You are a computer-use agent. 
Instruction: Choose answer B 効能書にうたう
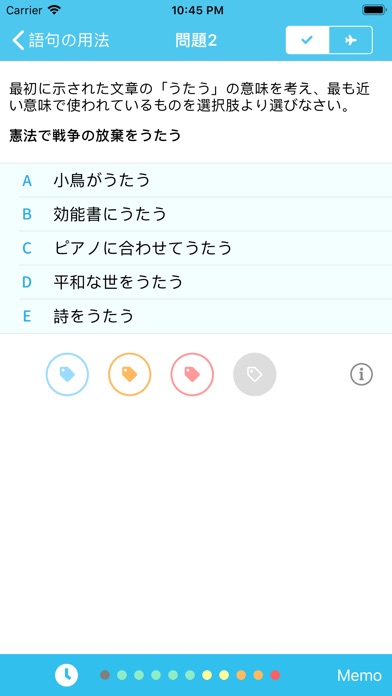pyautogui.click(x=196, y=214)
